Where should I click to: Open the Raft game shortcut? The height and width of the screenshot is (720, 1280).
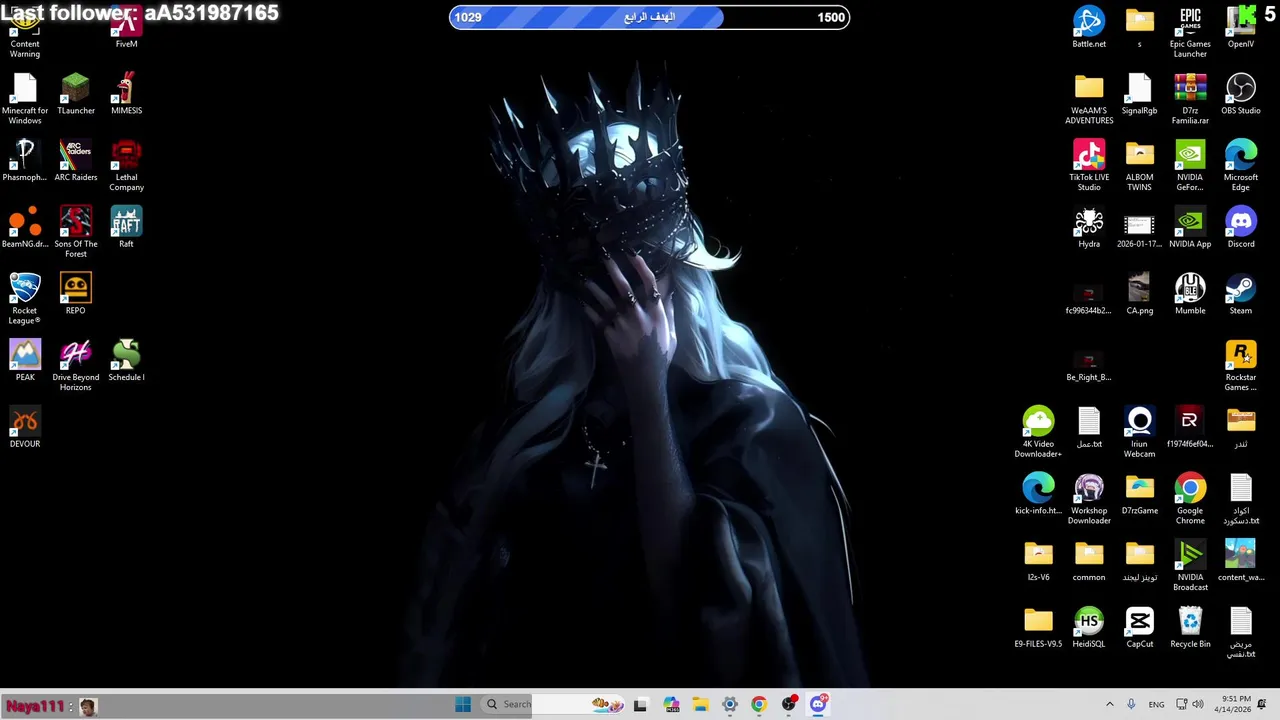pos(126,228)
